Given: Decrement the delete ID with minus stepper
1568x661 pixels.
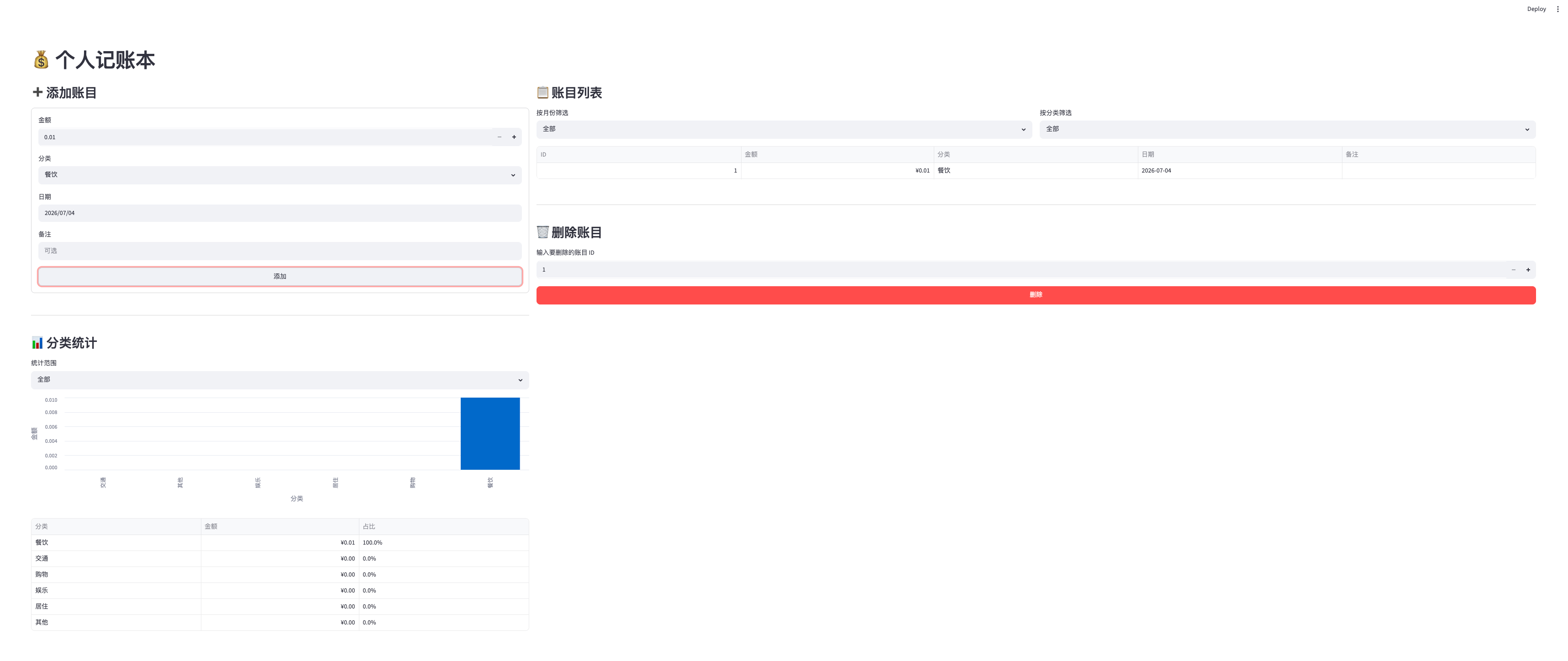Looking at the screenshot, I should pos(1513,270).
